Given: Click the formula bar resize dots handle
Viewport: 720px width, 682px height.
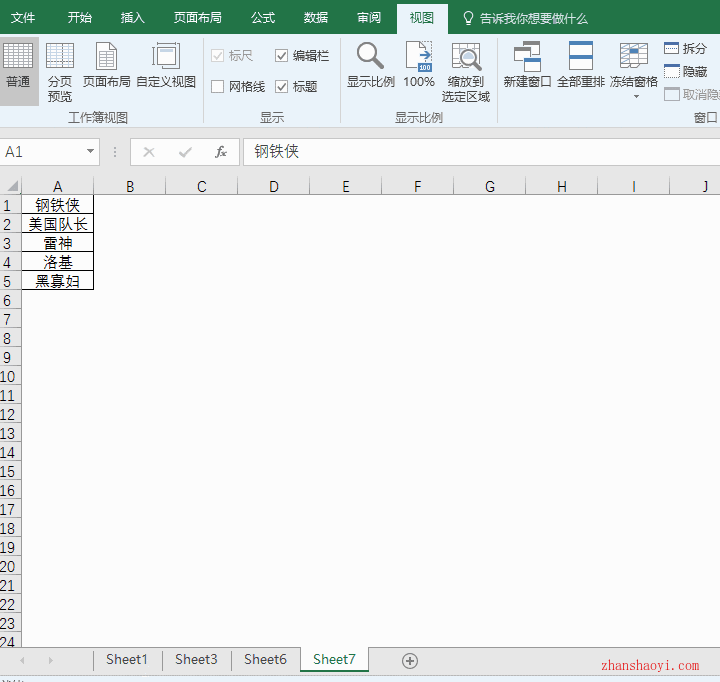Looking at the screenshot, I should (115, 152).
